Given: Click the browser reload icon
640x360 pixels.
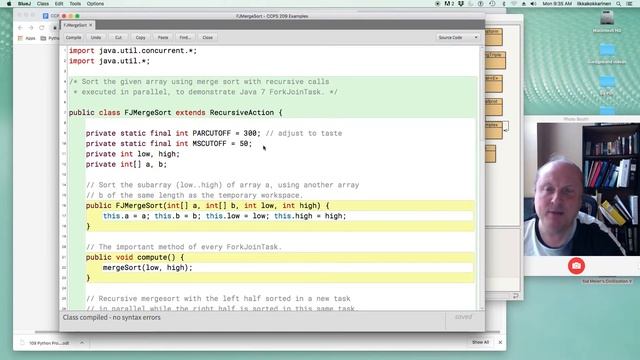Looking at the screenshot, I should click(x=42, y=28).
